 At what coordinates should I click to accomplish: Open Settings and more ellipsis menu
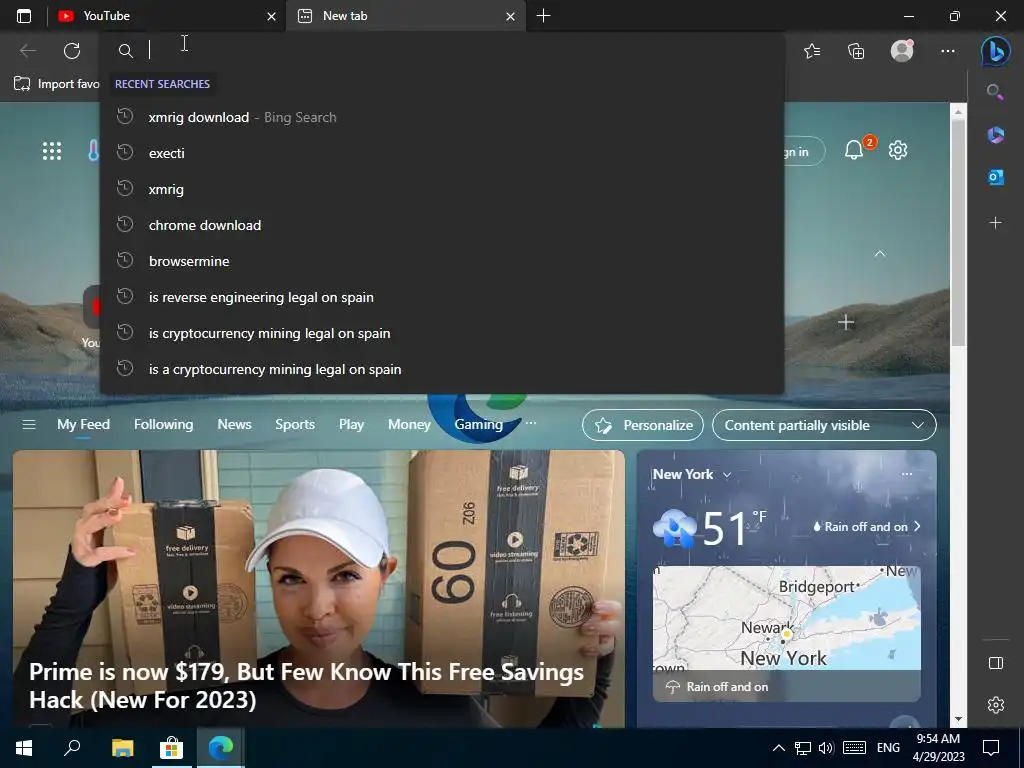tap(948, 50)
